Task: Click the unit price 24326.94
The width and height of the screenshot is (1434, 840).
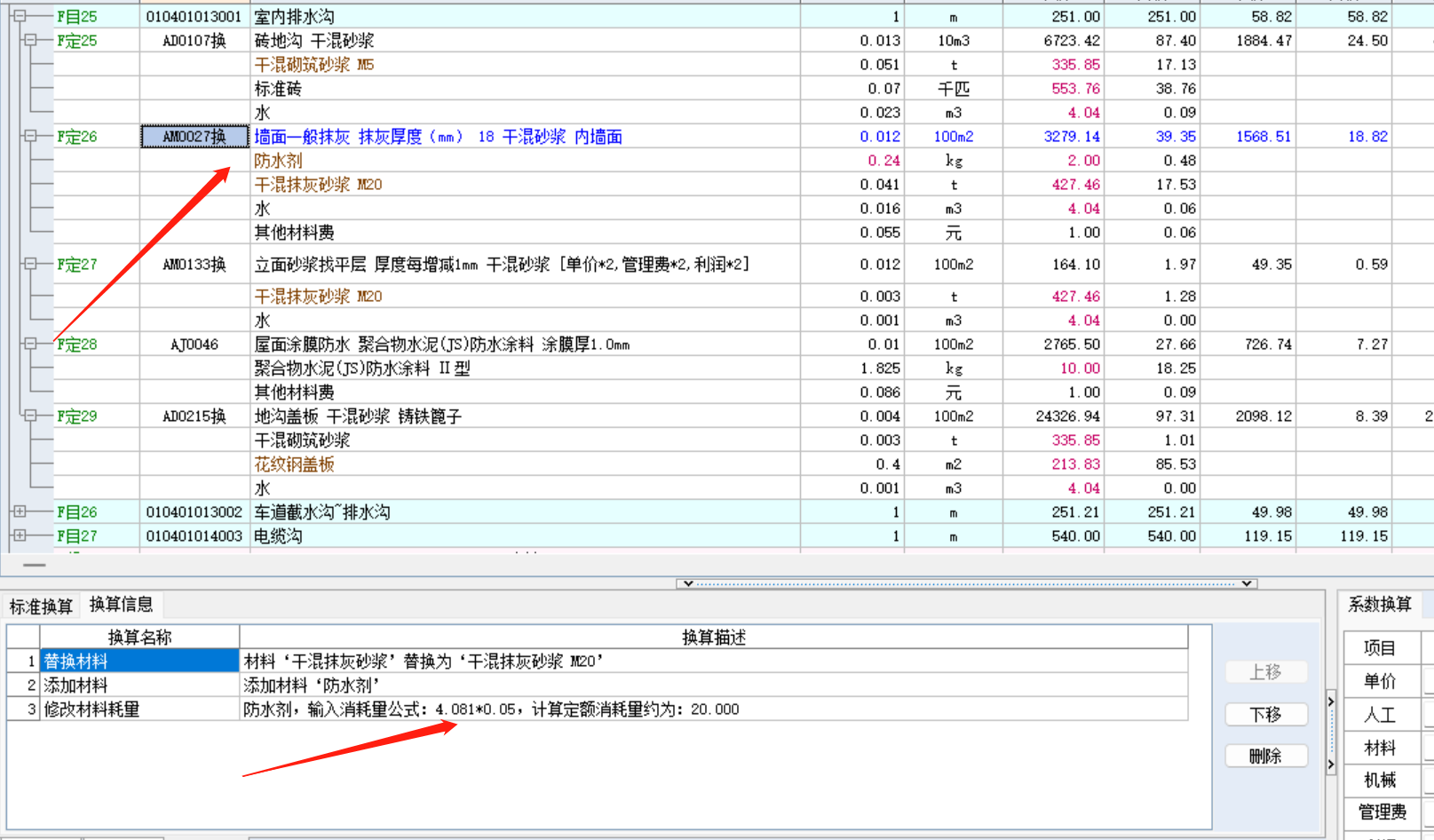Action: pos(1068,416)
